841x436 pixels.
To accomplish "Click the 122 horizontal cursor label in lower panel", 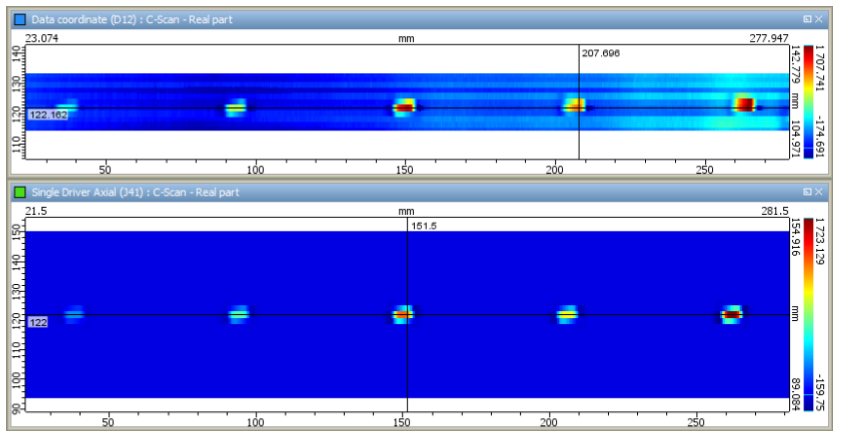I will [38, 322].
